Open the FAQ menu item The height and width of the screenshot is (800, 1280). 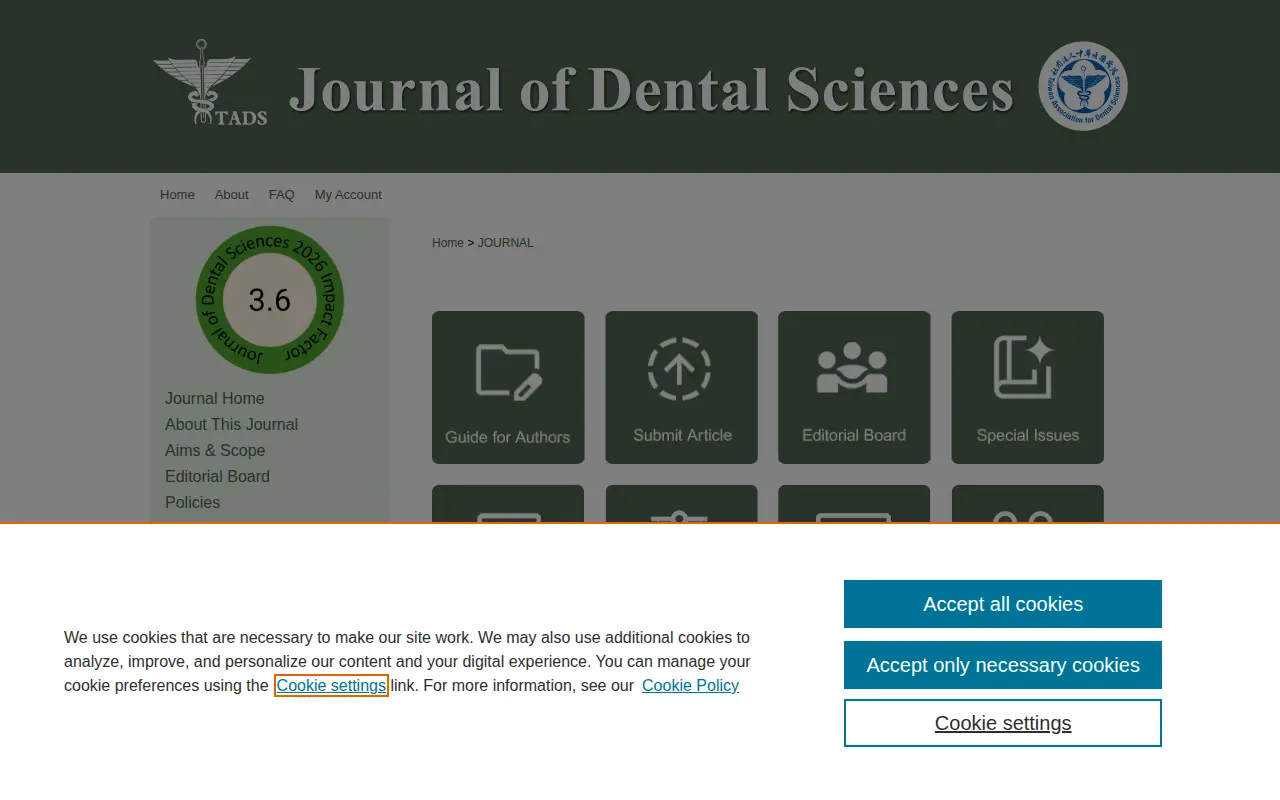281,195
